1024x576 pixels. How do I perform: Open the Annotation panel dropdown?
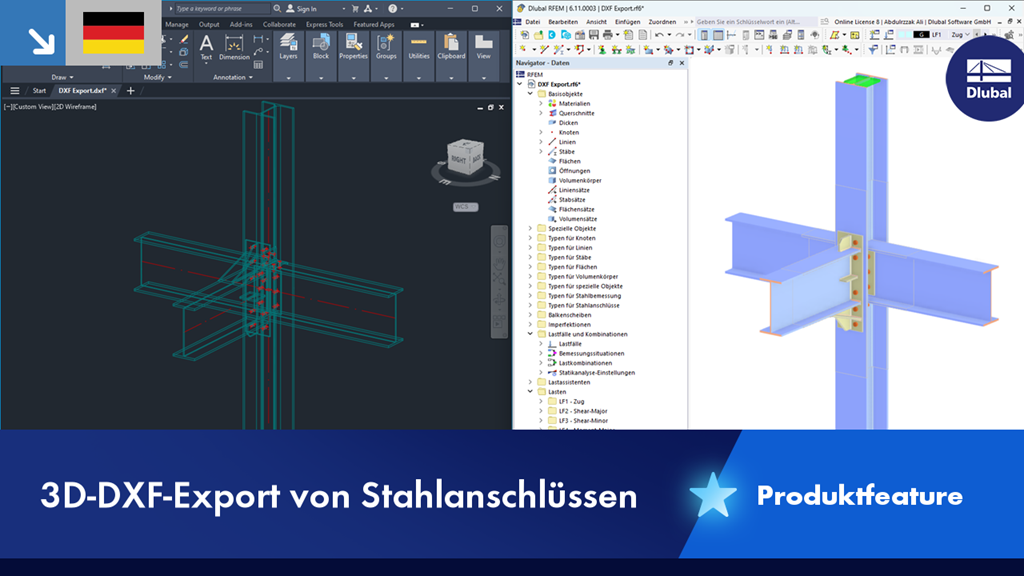(x=232, y=77)
